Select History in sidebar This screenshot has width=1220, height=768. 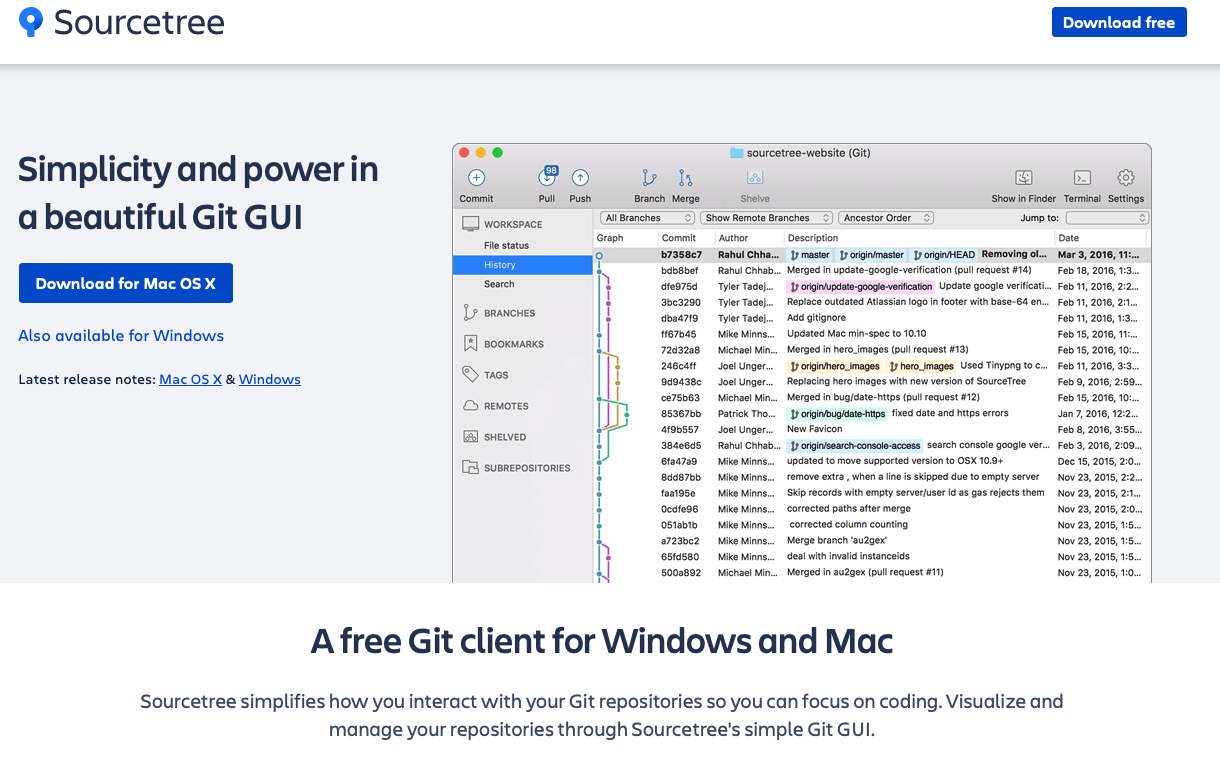pos(523,265)
